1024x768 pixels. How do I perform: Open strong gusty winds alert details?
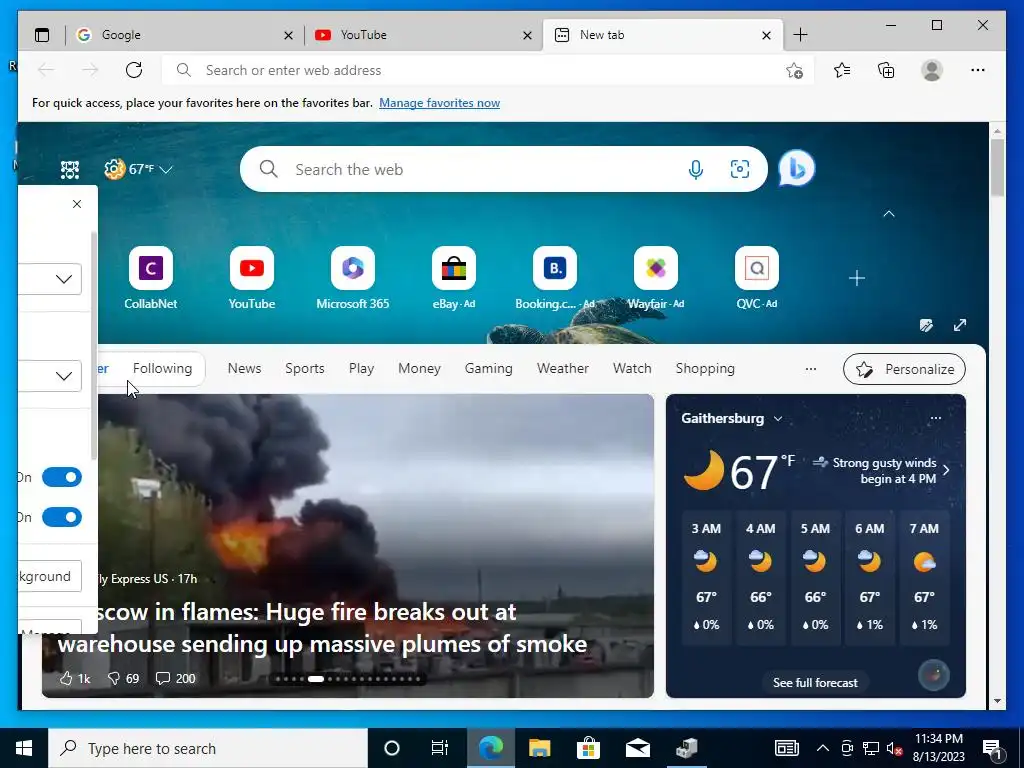coord(882,470)
